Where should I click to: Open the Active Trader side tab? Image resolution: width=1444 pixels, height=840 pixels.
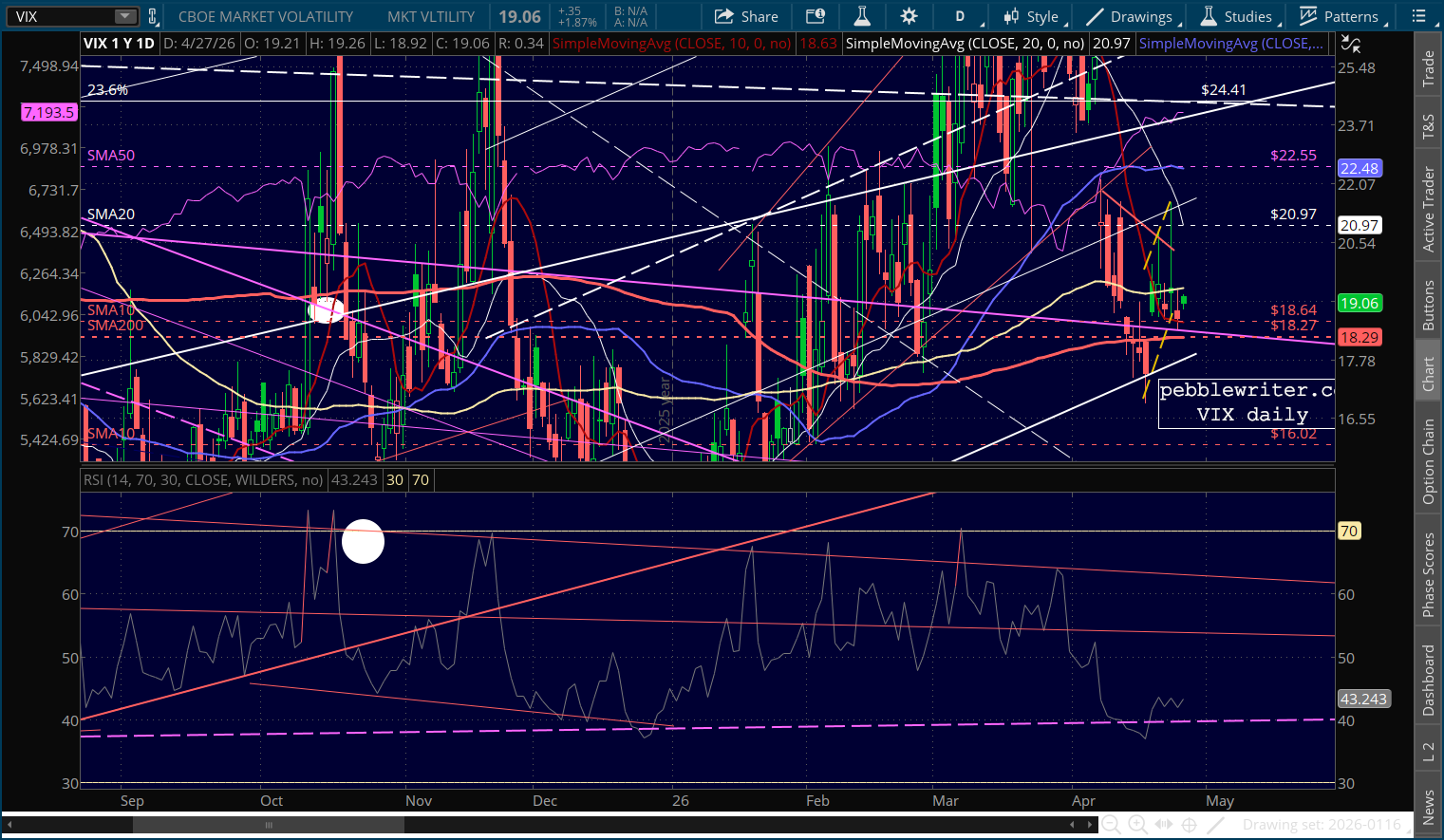click(x=1428, y=209)
